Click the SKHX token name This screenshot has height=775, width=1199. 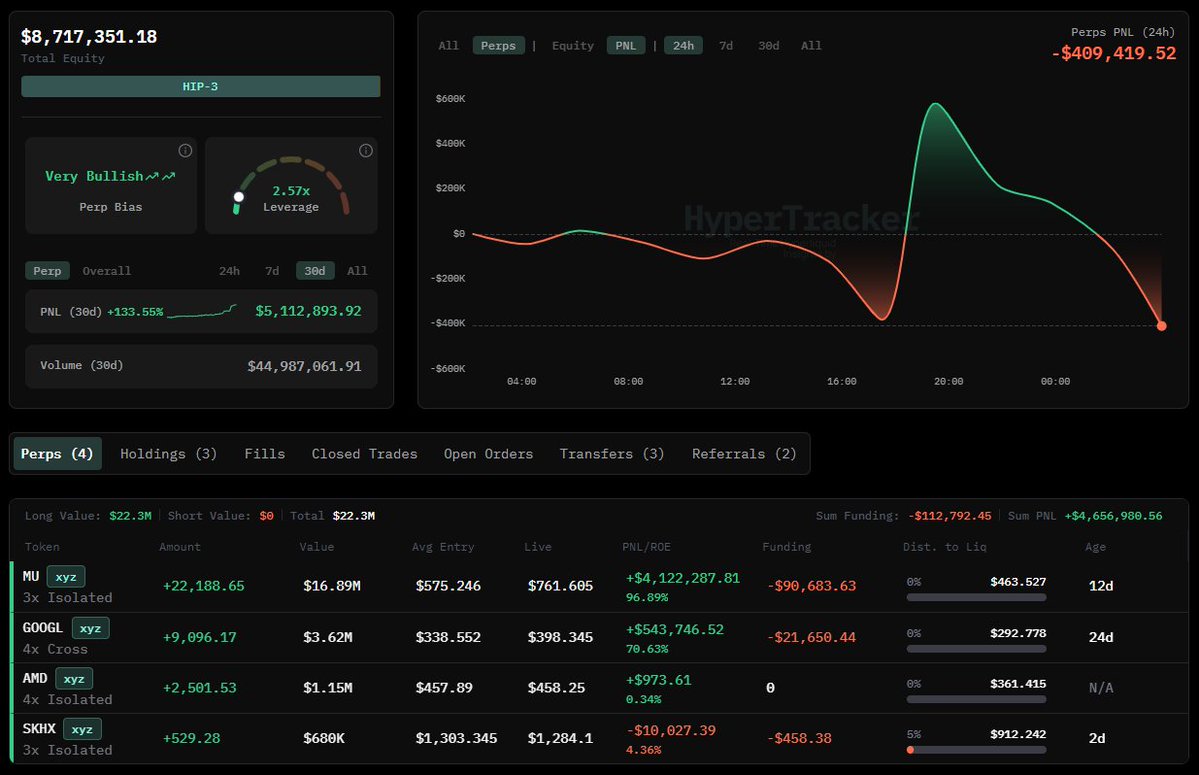(39, 729)
